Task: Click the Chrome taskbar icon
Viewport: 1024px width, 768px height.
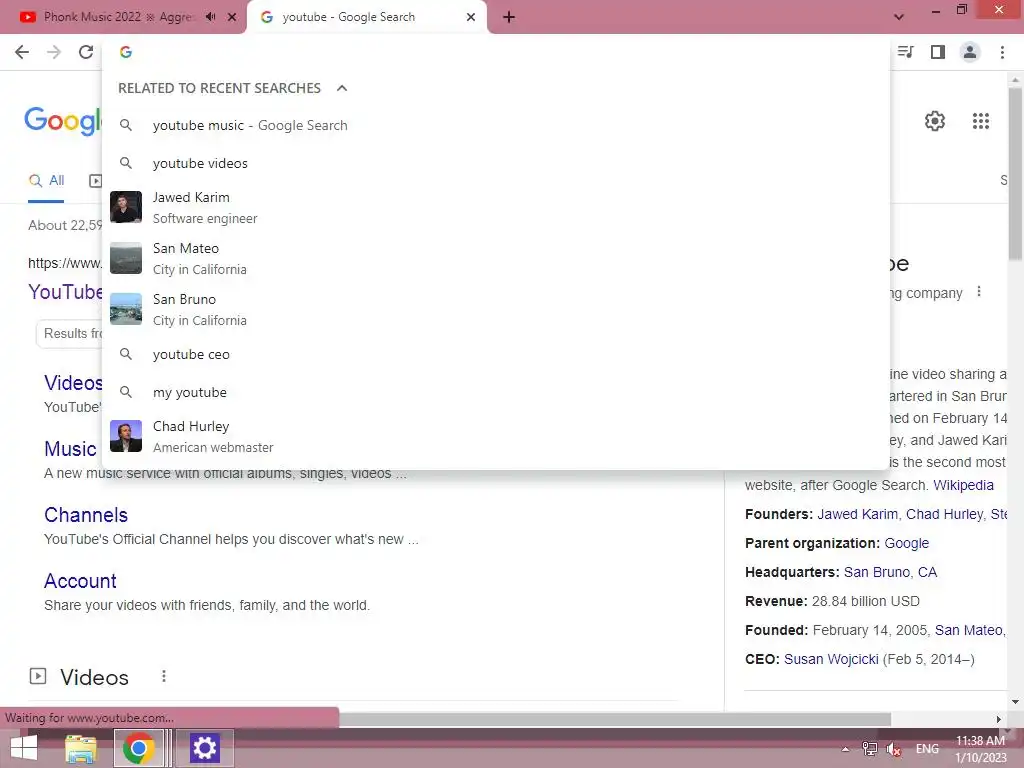Action: click(138, 748)
